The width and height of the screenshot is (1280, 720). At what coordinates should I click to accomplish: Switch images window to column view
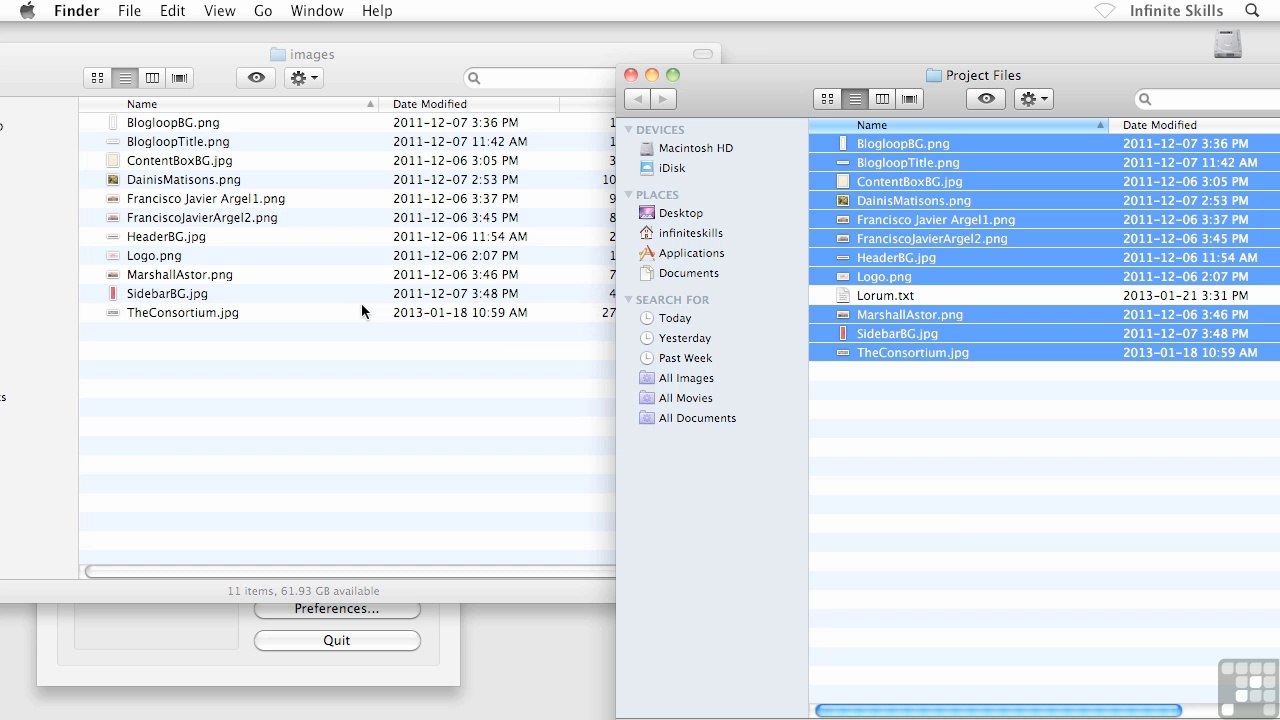tap(152, 78)
